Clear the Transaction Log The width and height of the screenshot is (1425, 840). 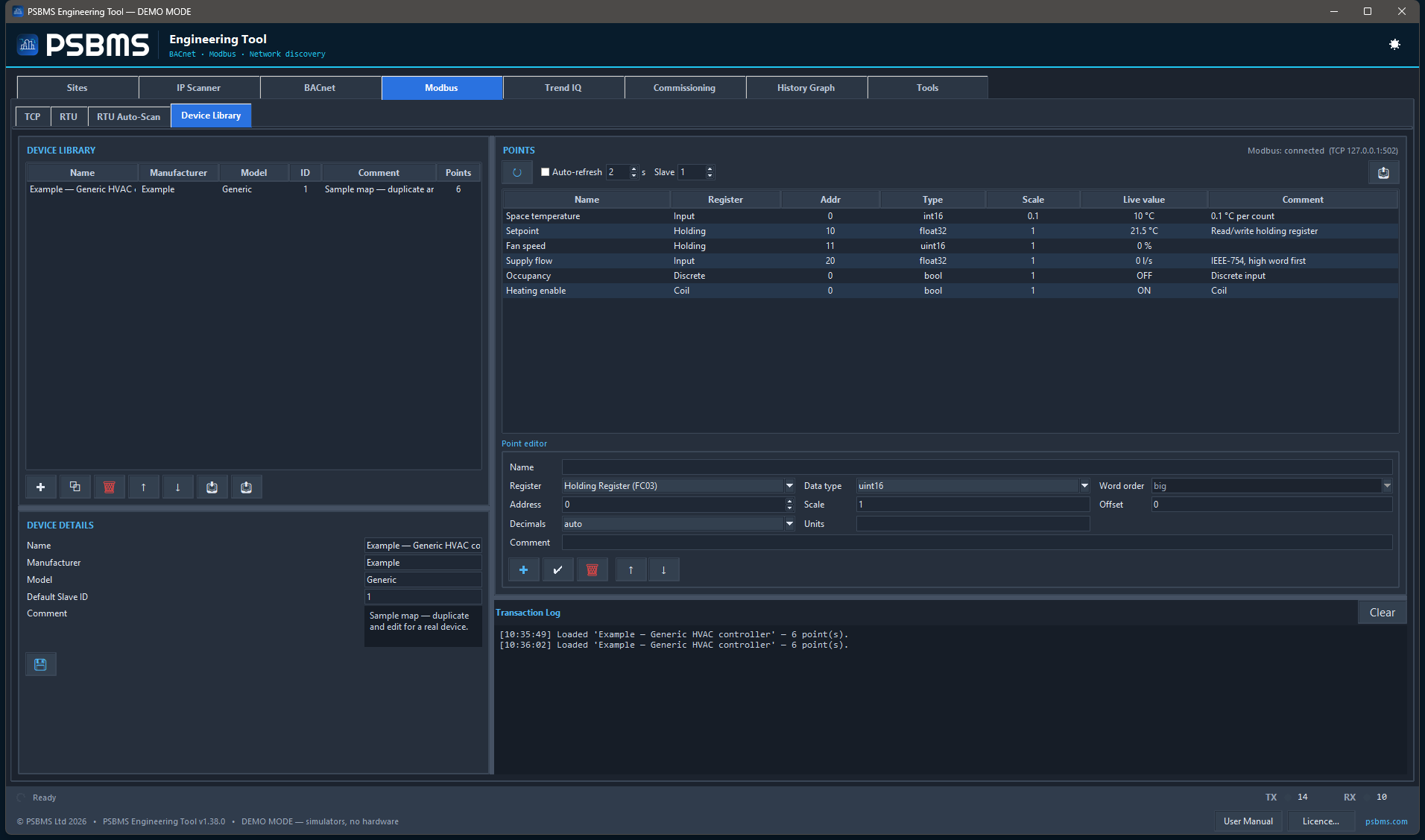click(1382, 613)
